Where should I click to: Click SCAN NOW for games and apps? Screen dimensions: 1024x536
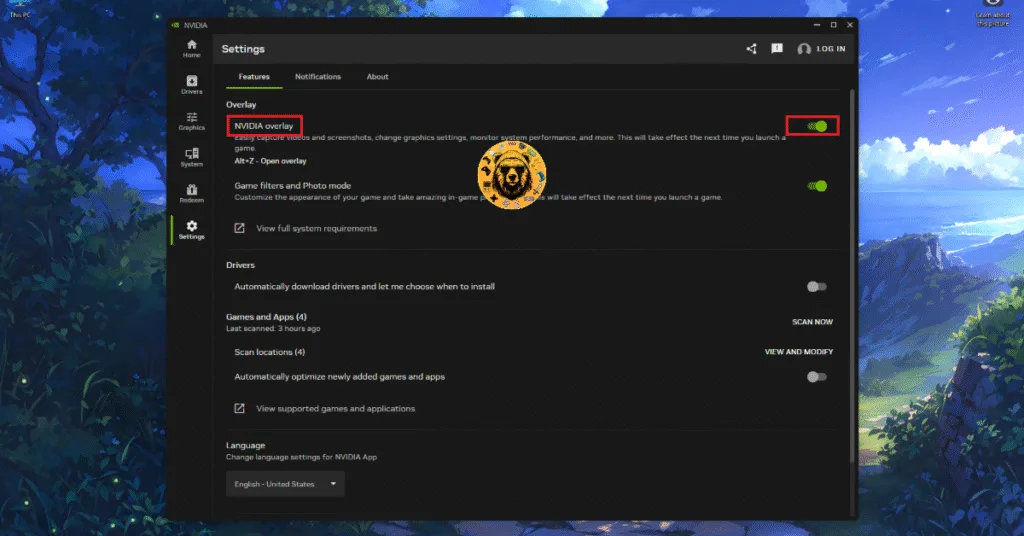[812, 322]
